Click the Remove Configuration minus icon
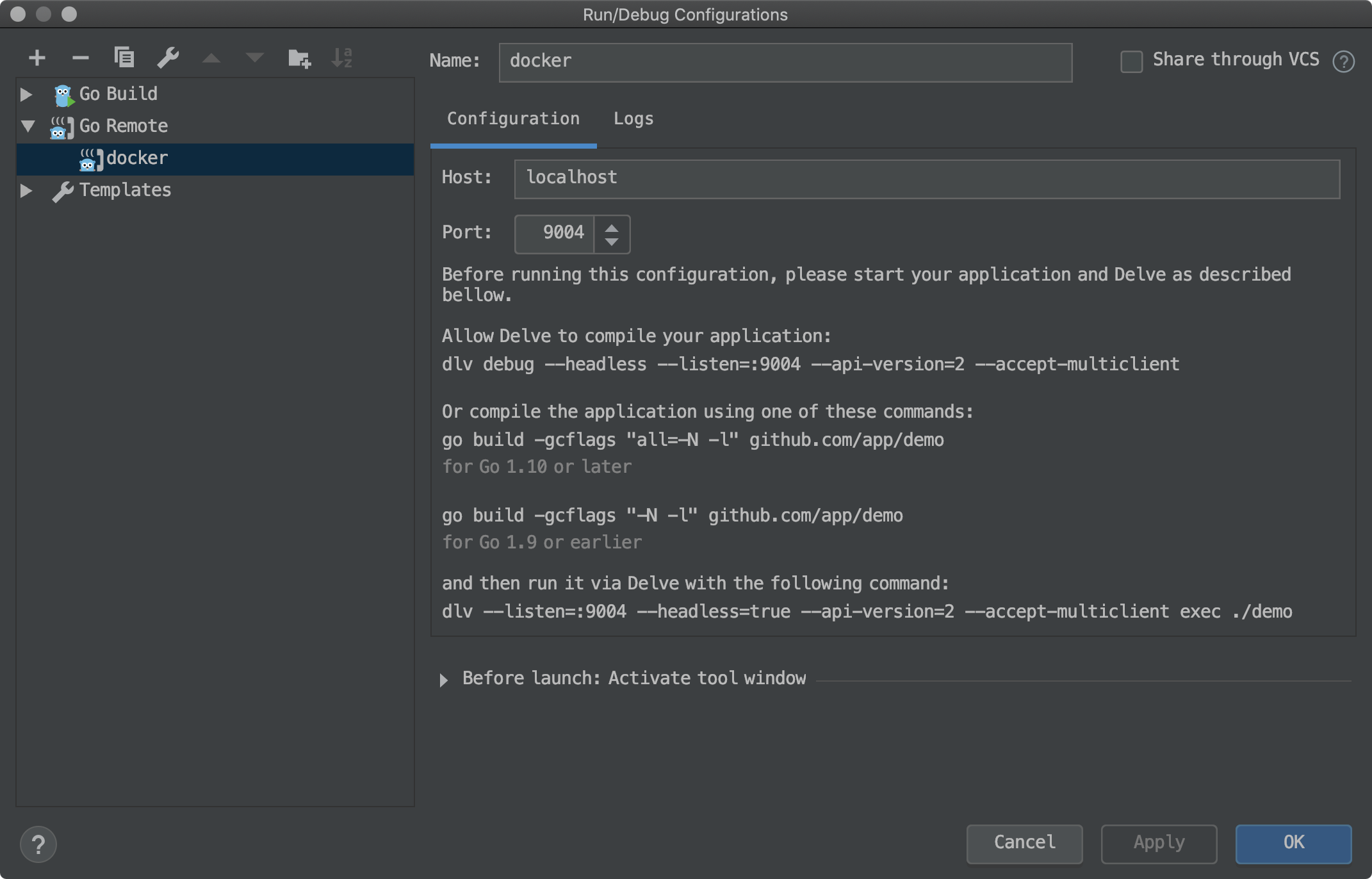Viewport: 1372px width, 879px height. pos(81,58)
